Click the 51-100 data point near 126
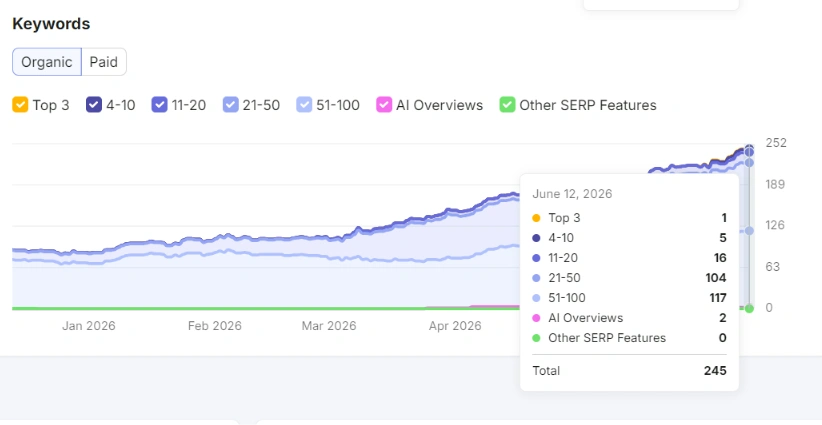 click(x=749, y=231)
